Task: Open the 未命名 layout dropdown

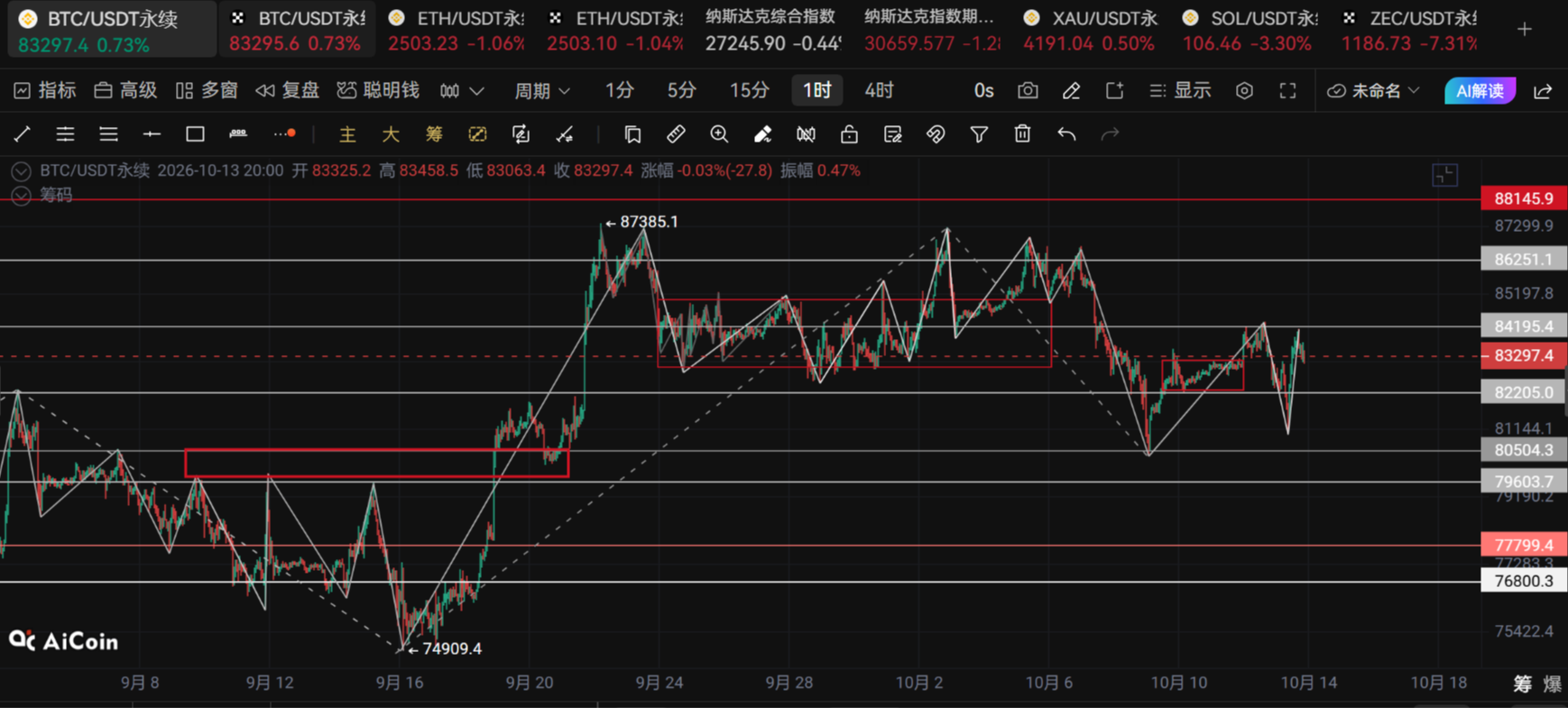Action: point(1374,90)
